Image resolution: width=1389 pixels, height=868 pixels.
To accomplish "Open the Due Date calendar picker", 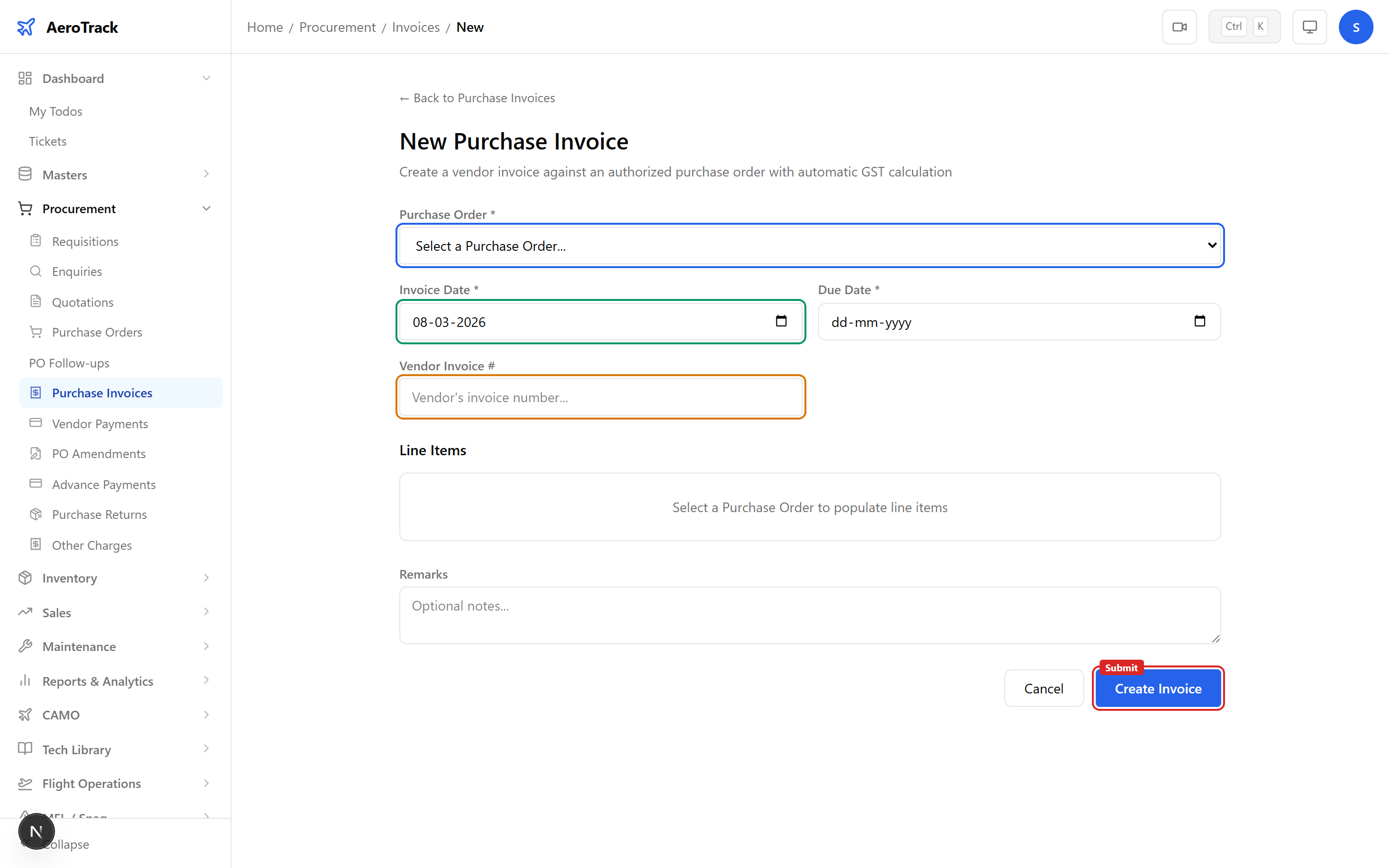I will tap(1200, 322).
